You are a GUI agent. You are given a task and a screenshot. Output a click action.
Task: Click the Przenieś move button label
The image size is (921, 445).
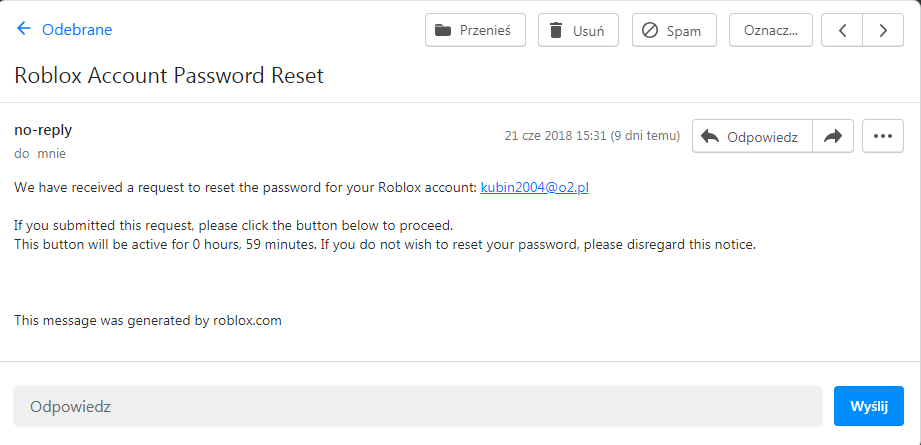[485, 30]
